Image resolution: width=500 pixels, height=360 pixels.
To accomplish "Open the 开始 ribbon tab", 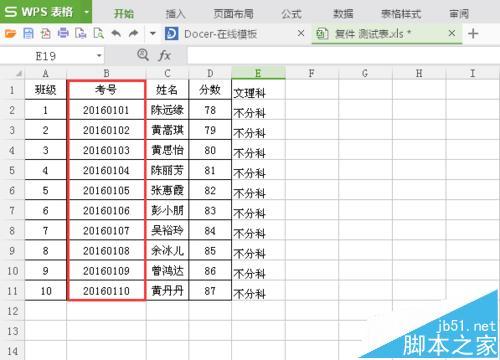I will click(124, 14).
